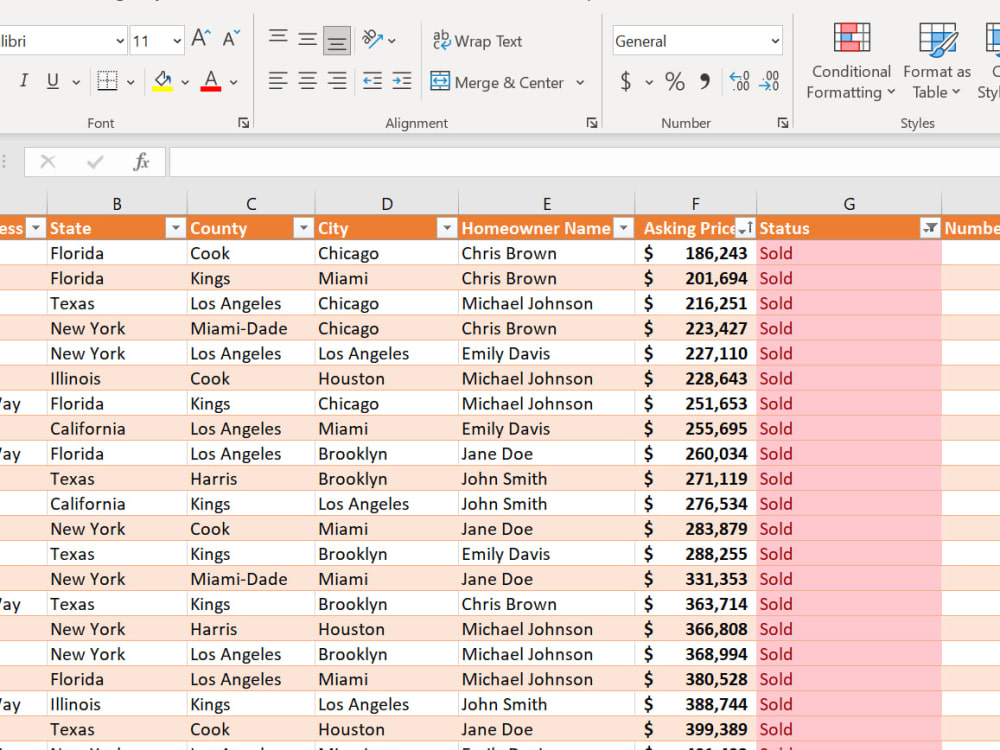Align text right
This screenshot has width=1000, height=750.
click(x=337, y=81)
